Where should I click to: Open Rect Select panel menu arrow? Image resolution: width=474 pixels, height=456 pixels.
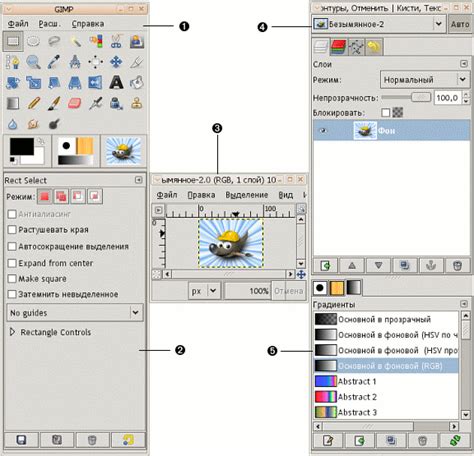(x=138, y=180)
